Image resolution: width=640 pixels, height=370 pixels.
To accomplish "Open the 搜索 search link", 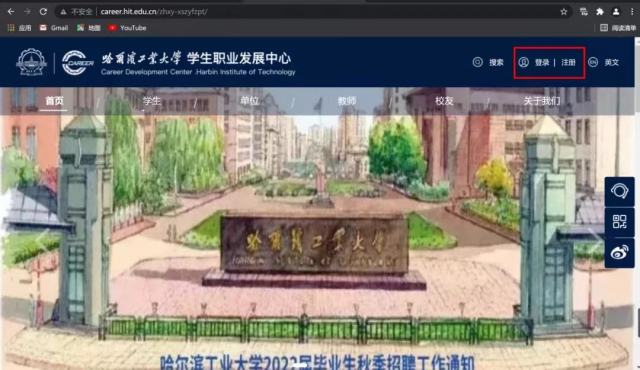I will tap(496, 62).
